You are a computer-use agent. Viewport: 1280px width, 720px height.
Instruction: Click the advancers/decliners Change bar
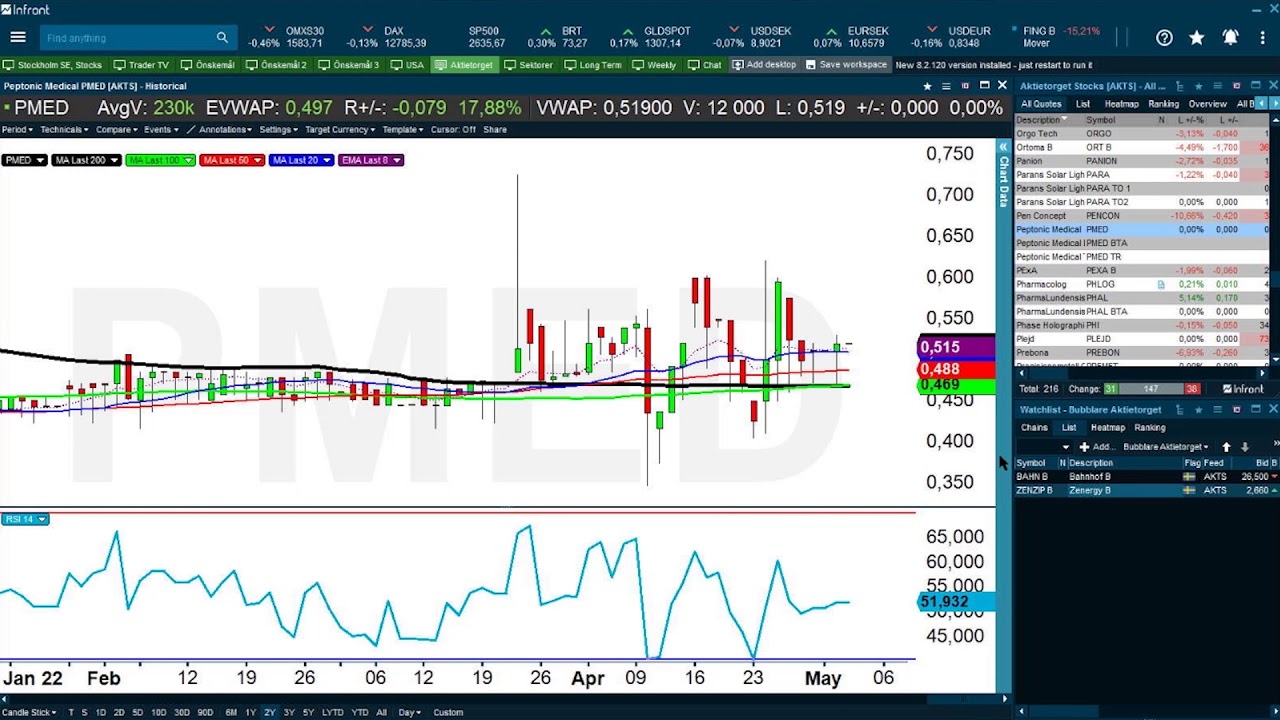1153,389
